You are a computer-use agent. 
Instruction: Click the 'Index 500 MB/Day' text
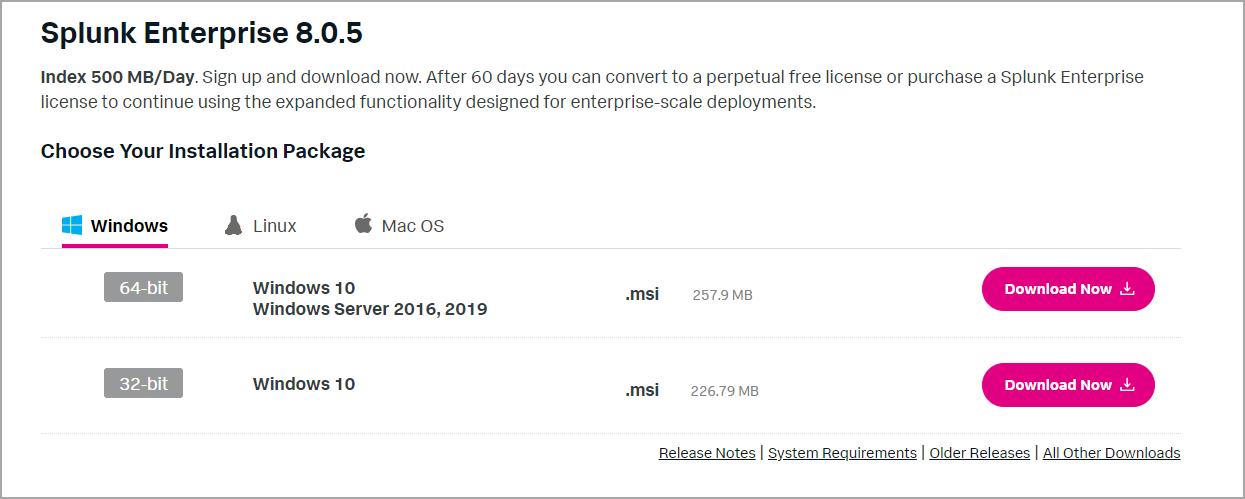(119, 77)
